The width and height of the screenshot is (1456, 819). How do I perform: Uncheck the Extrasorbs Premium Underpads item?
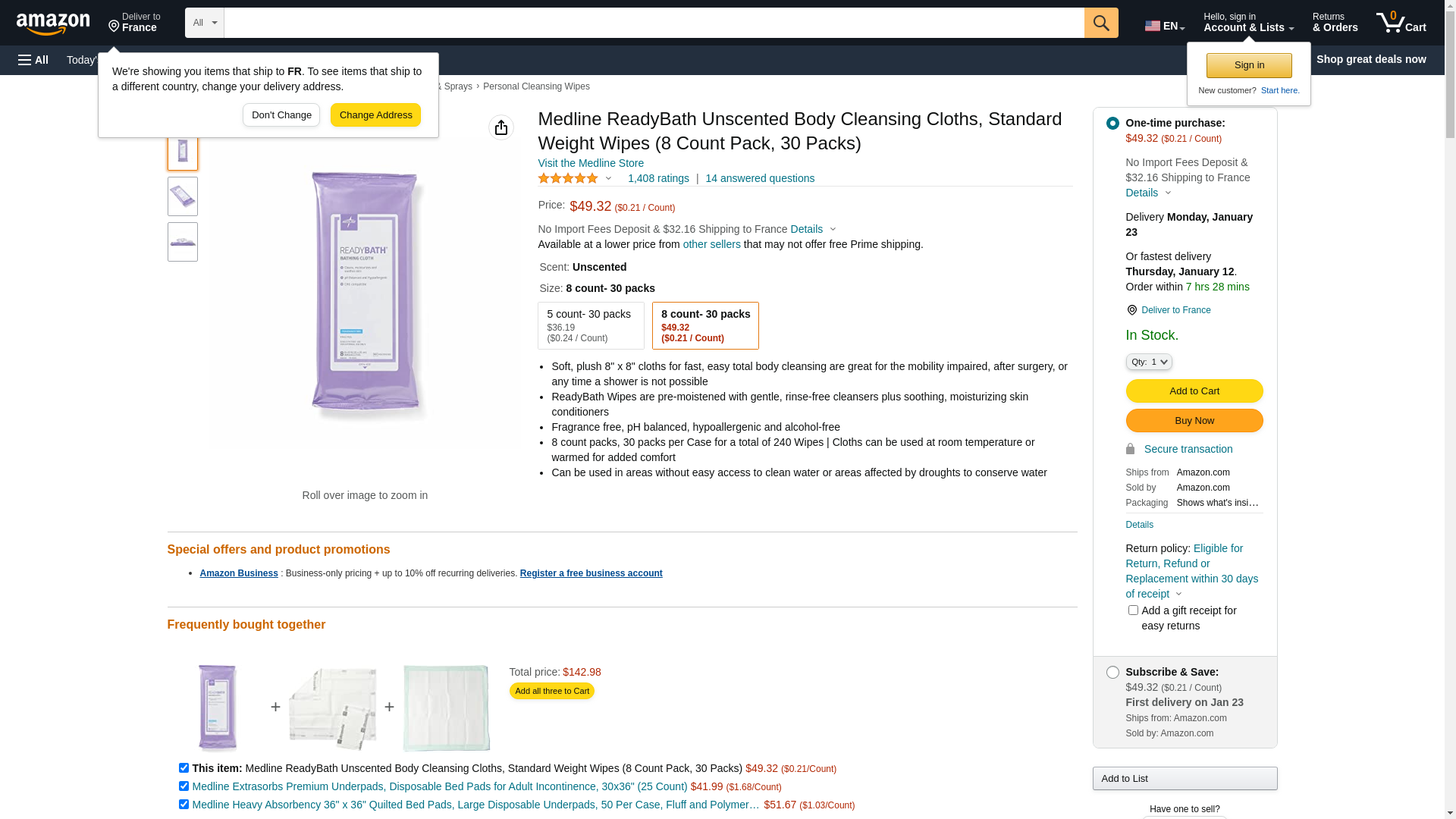[x=184, y=786]
